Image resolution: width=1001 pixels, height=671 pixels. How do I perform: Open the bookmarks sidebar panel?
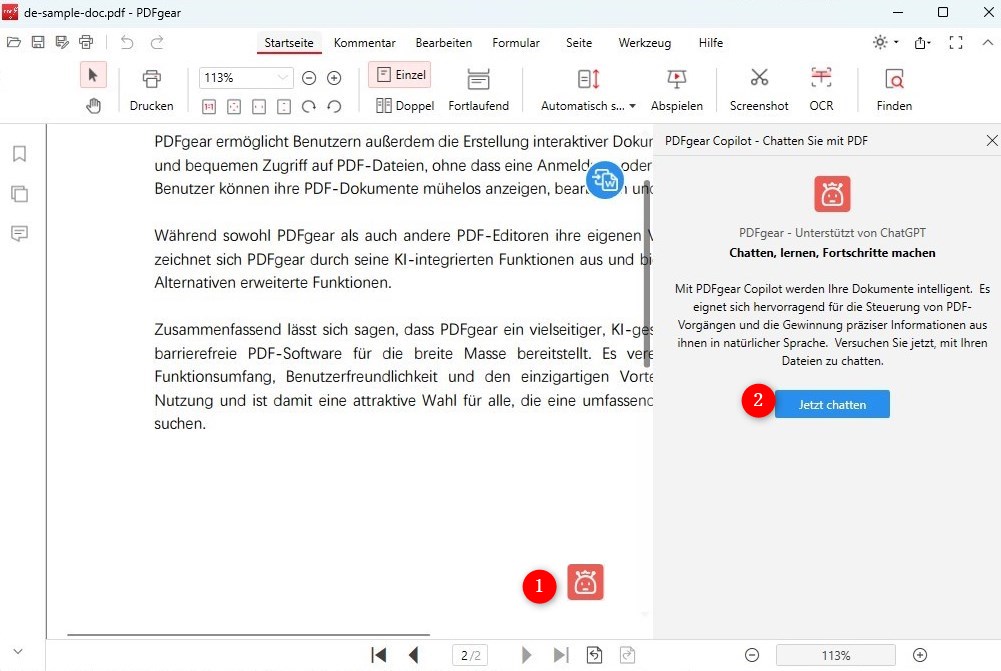[x=20, y=154]
